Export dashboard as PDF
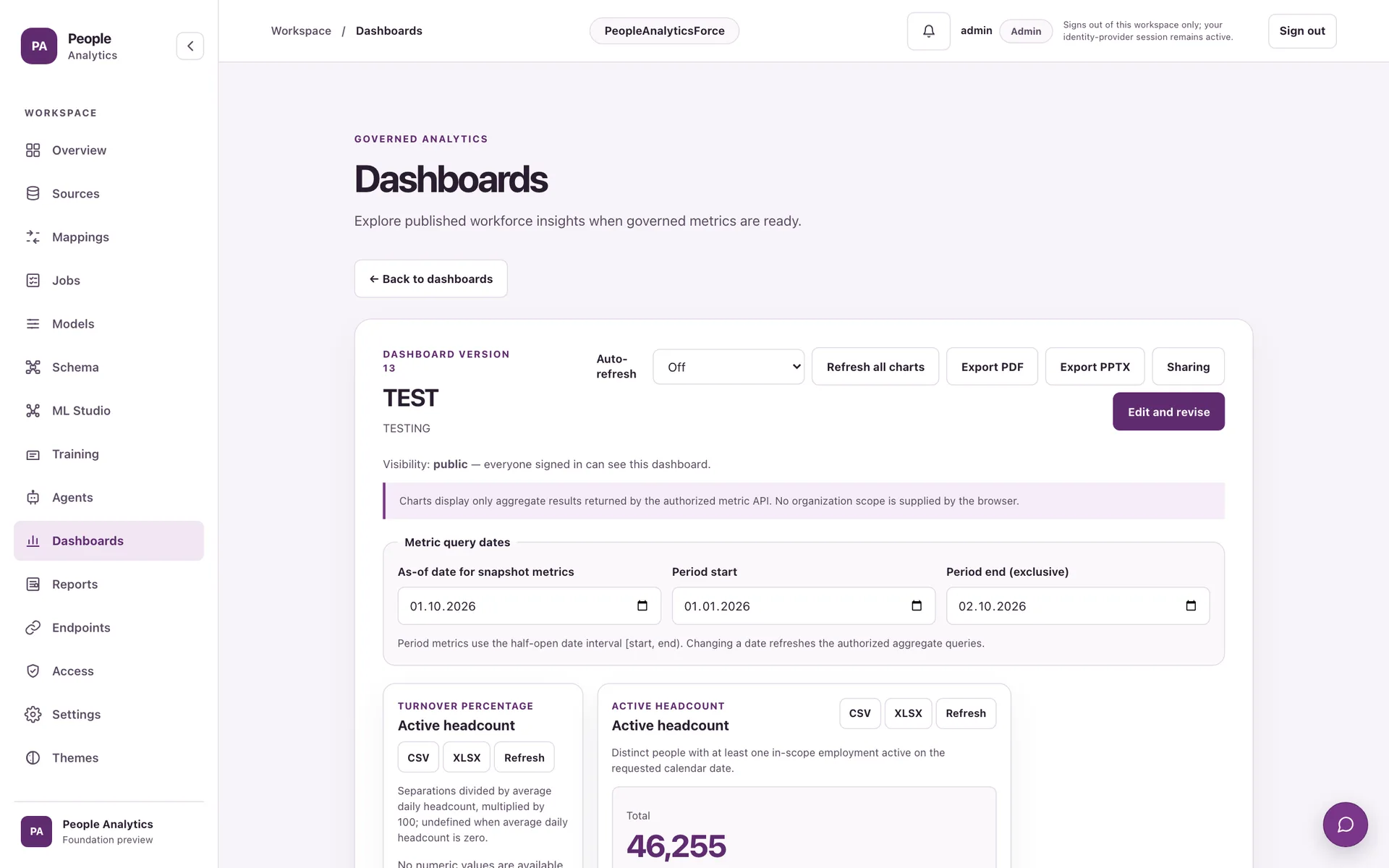The image size is (1389, 868). pos(992,367)
